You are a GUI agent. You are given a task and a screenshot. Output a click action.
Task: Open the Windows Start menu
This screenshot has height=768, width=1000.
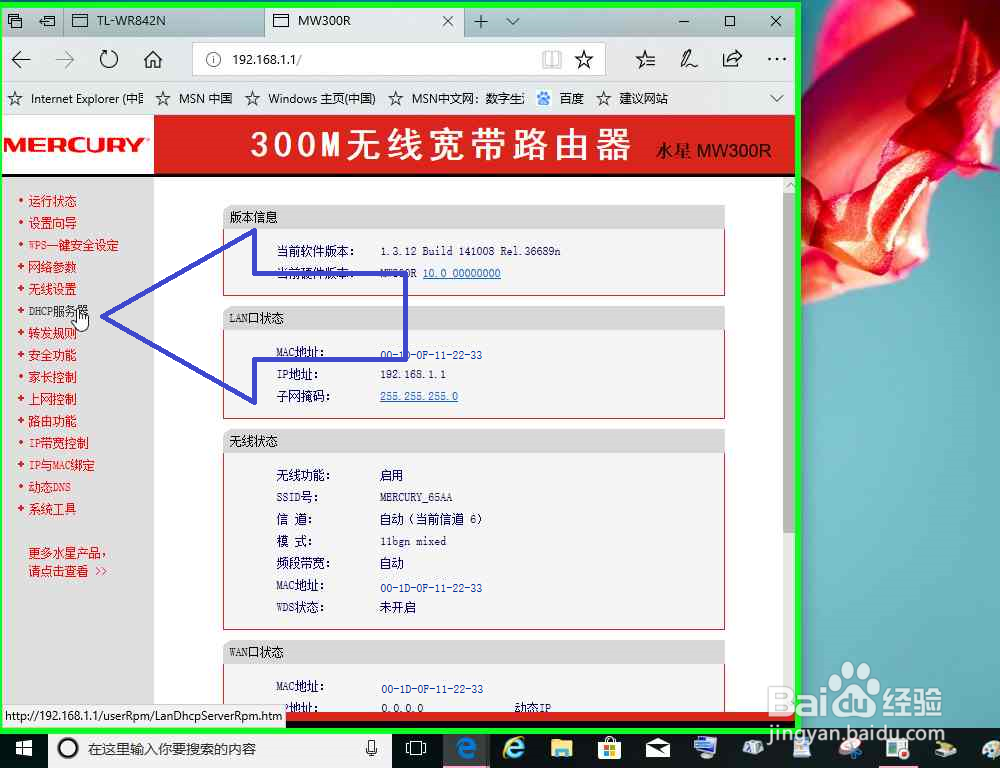(x=24, y=748)
